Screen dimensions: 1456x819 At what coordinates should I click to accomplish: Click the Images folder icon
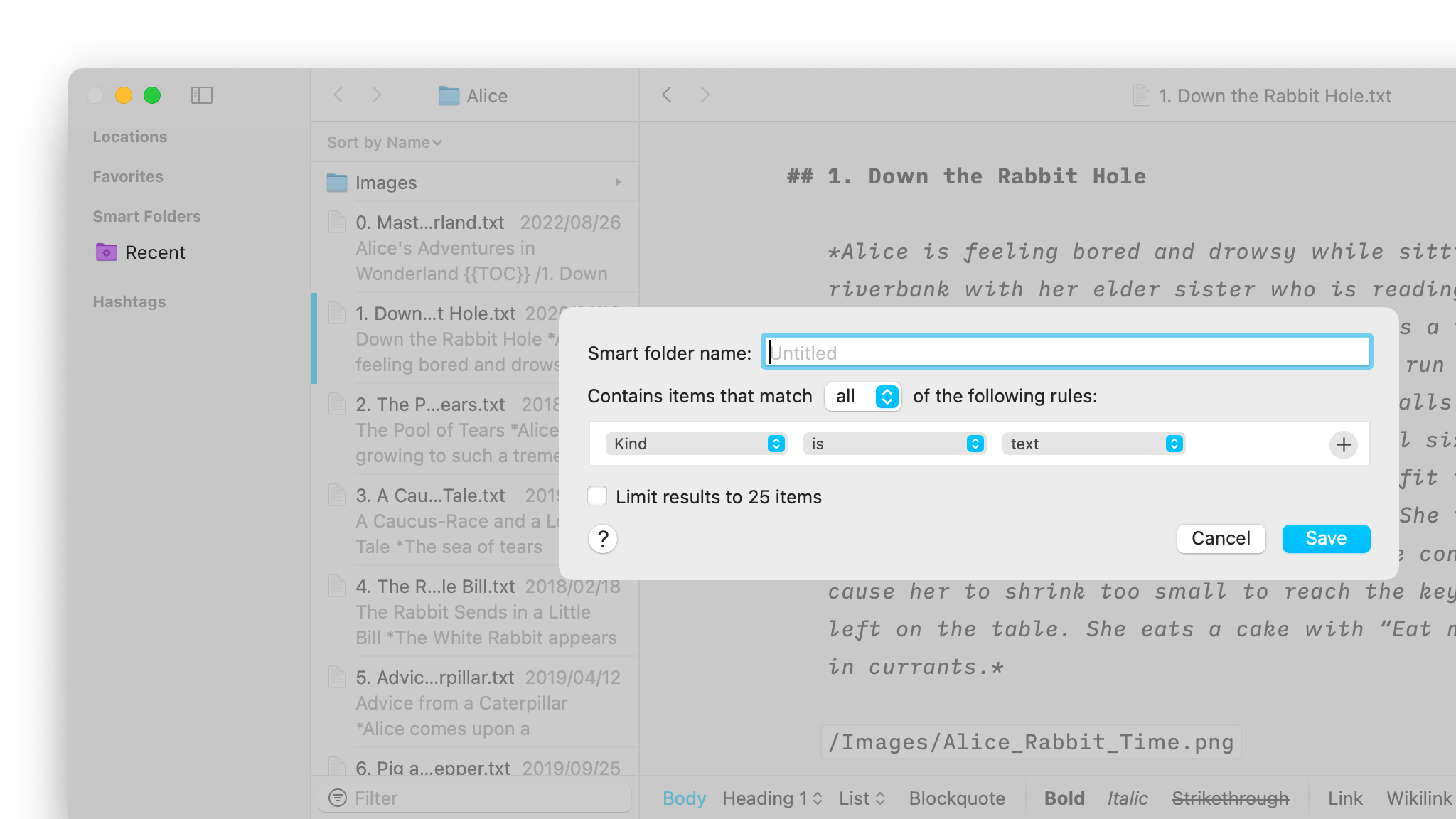[336, 182]
